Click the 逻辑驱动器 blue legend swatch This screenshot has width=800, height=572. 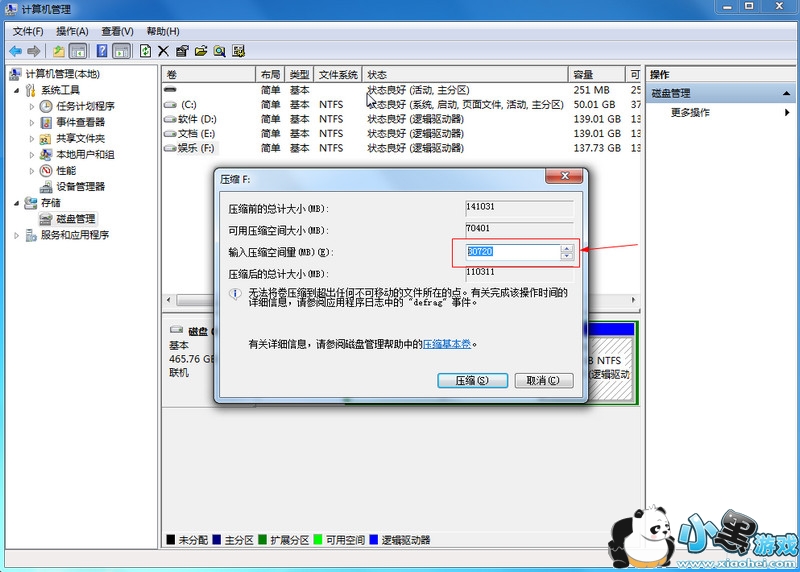click(373, 540)
